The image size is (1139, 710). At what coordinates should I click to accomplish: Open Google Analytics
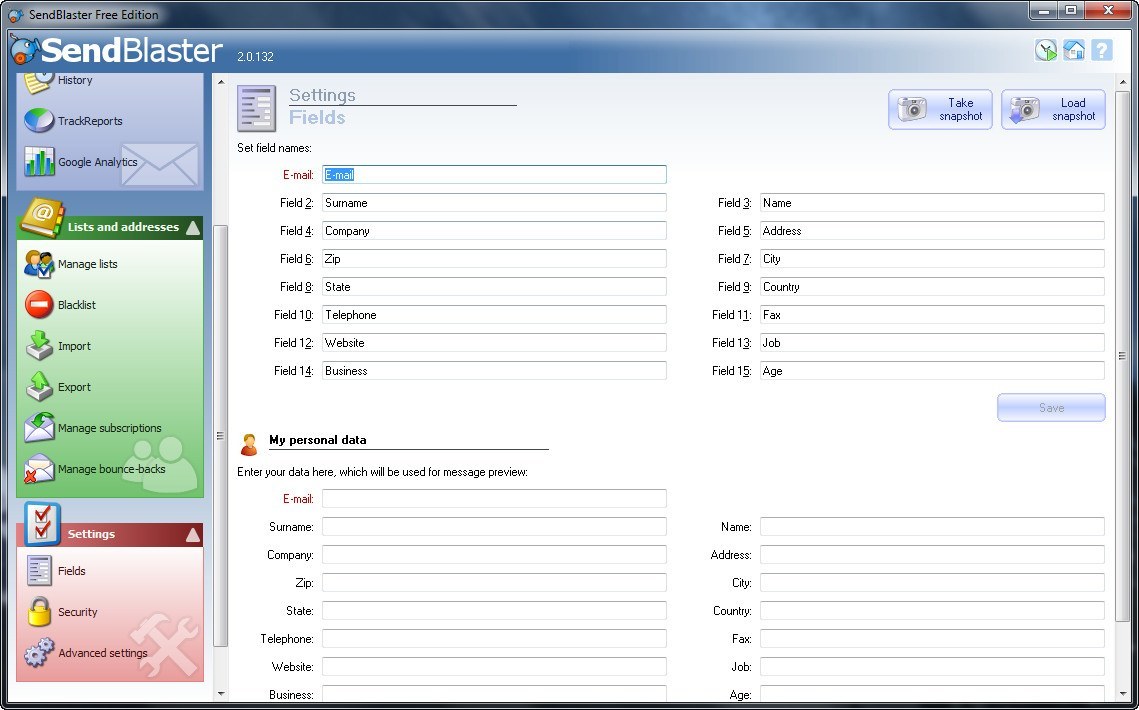(x=101, y=161)
